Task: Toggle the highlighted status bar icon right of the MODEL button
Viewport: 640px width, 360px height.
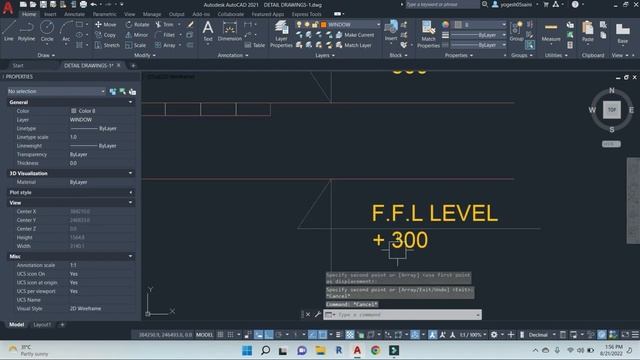Action: [259, 335]
